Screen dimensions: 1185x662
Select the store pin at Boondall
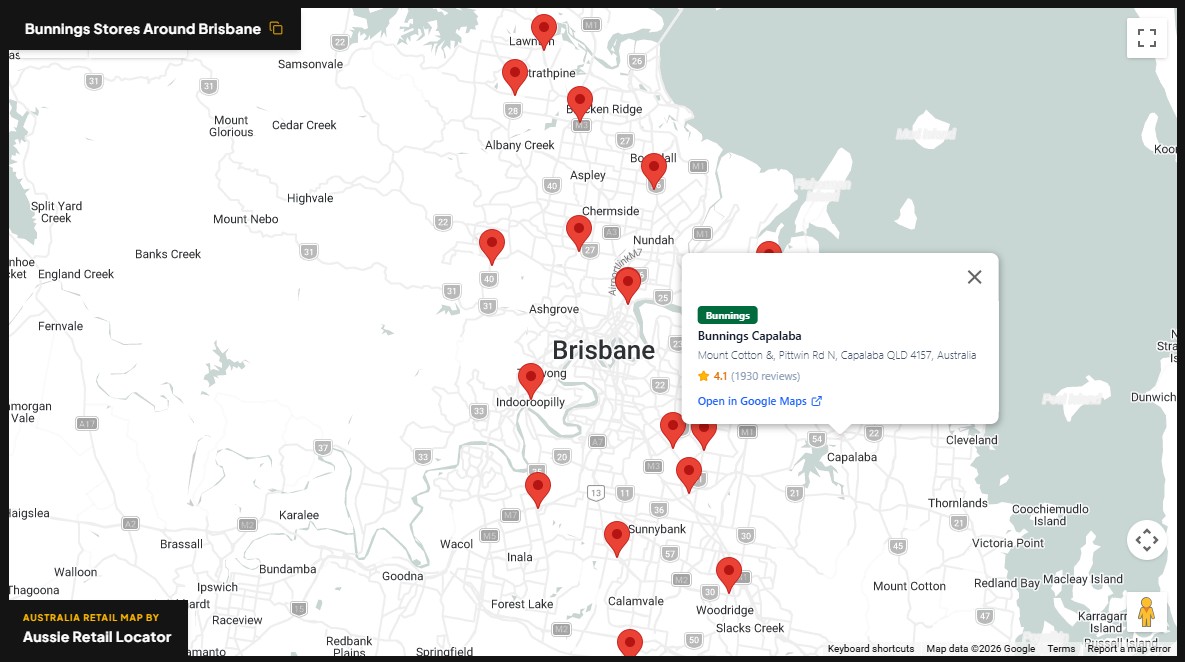point(654,171)
